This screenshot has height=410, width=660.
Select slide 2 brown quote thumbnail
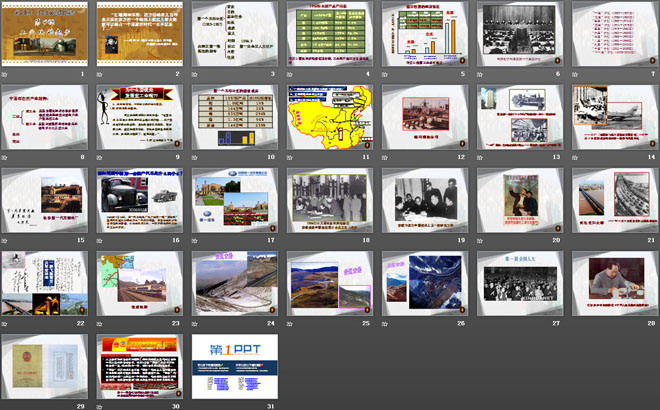pos(140,34)
